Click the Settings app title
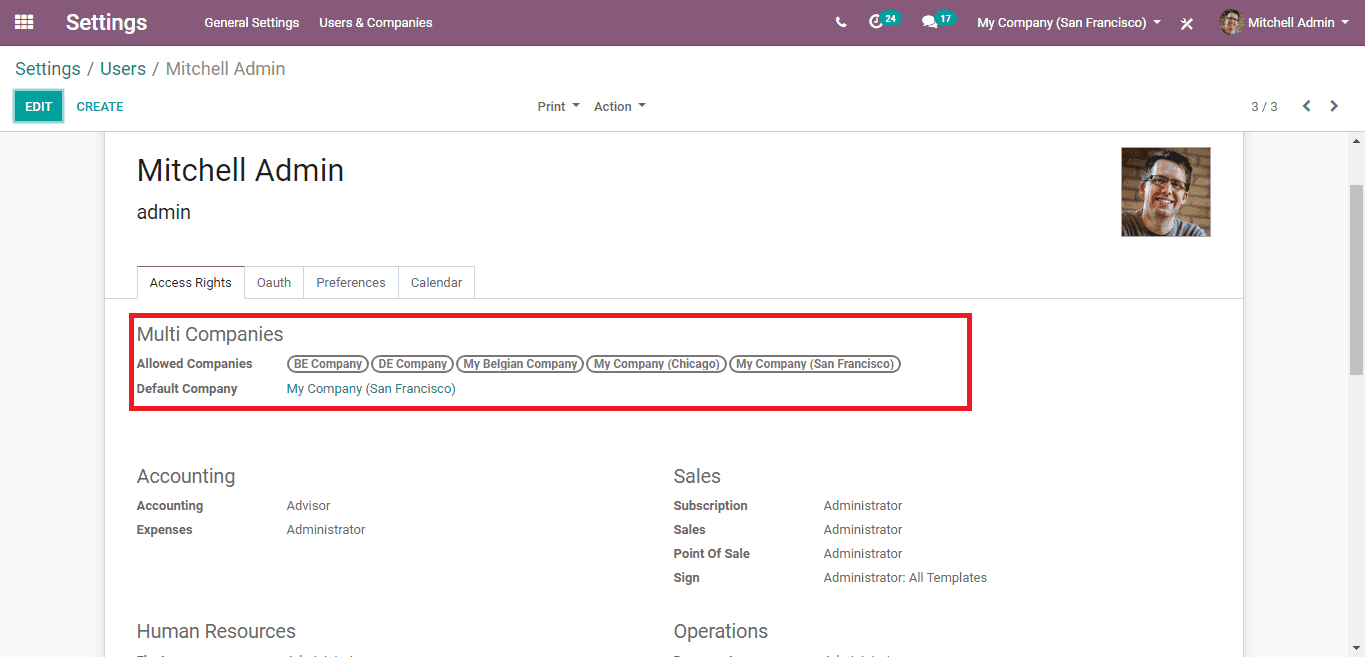Image resolution: width=1365 pixels, height=657 pixels. [106, 22]
